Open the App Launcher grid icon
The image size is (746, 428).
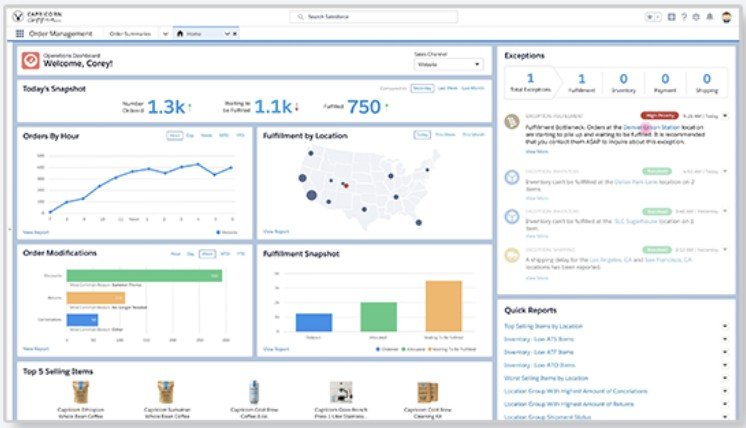[20, 34]
